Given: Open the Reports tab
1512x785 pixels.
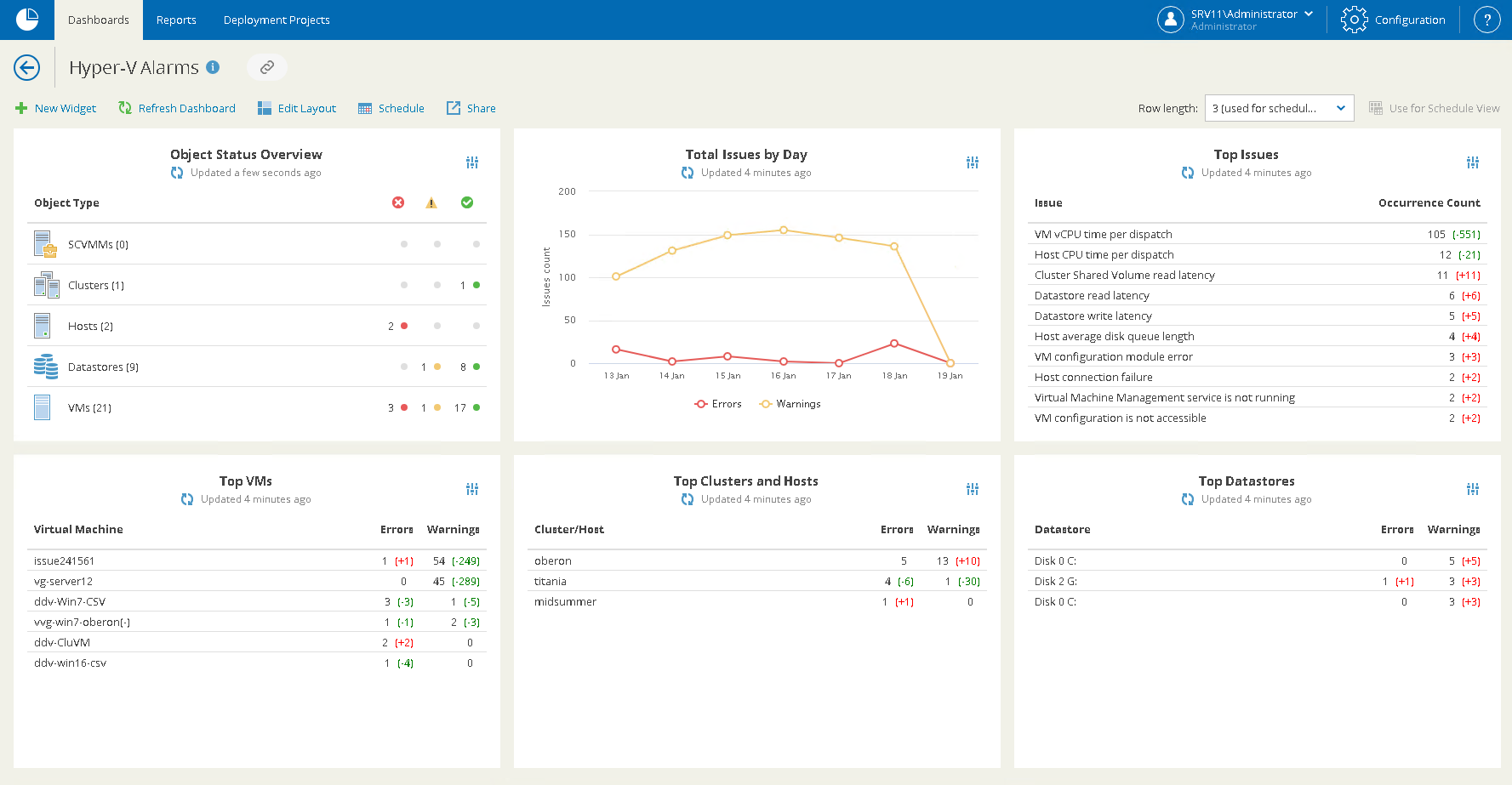Looking at the screenshot, I should coord(176,20).
